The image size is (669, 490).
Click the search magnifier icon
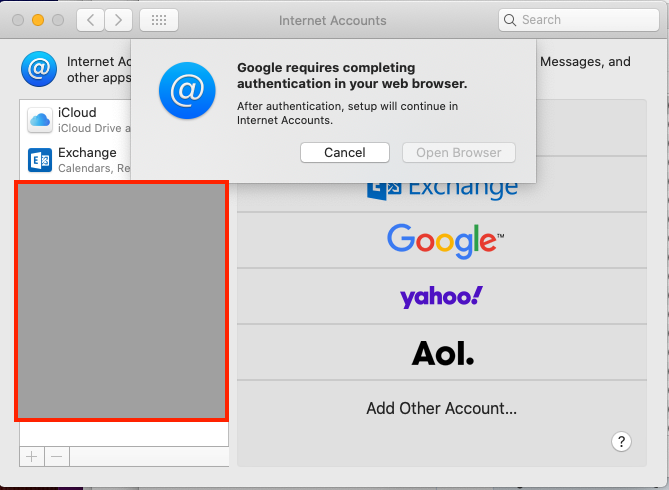(x=509, y=20)
